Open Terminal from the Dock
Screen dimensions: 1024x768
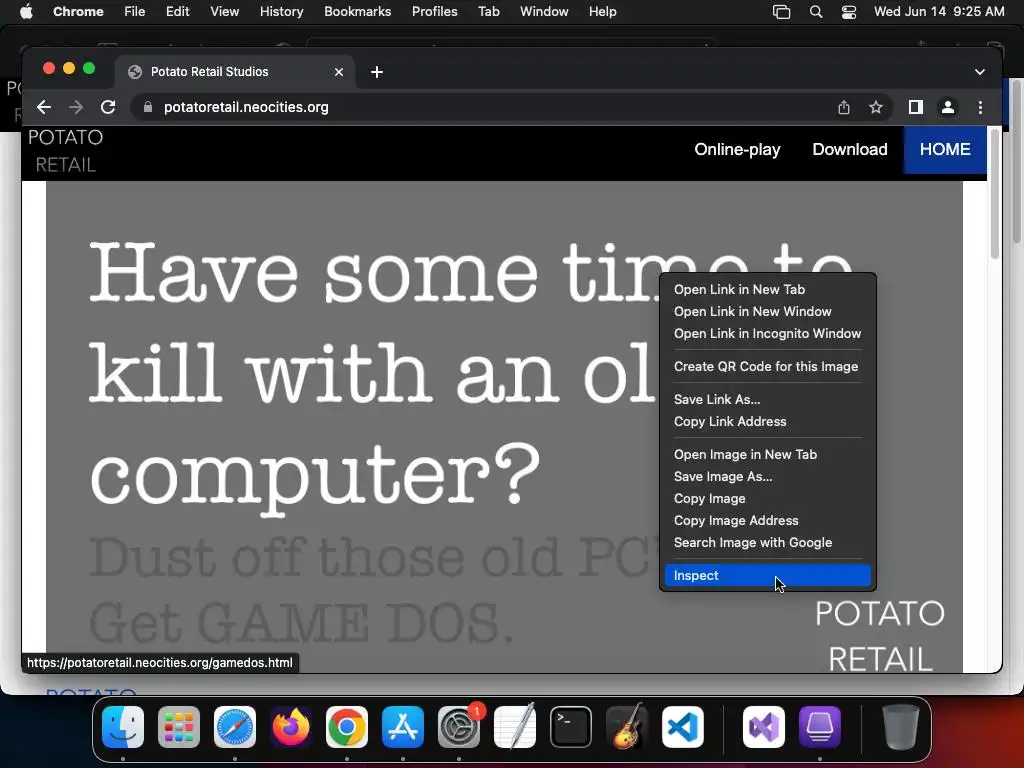tap(571, 727)
